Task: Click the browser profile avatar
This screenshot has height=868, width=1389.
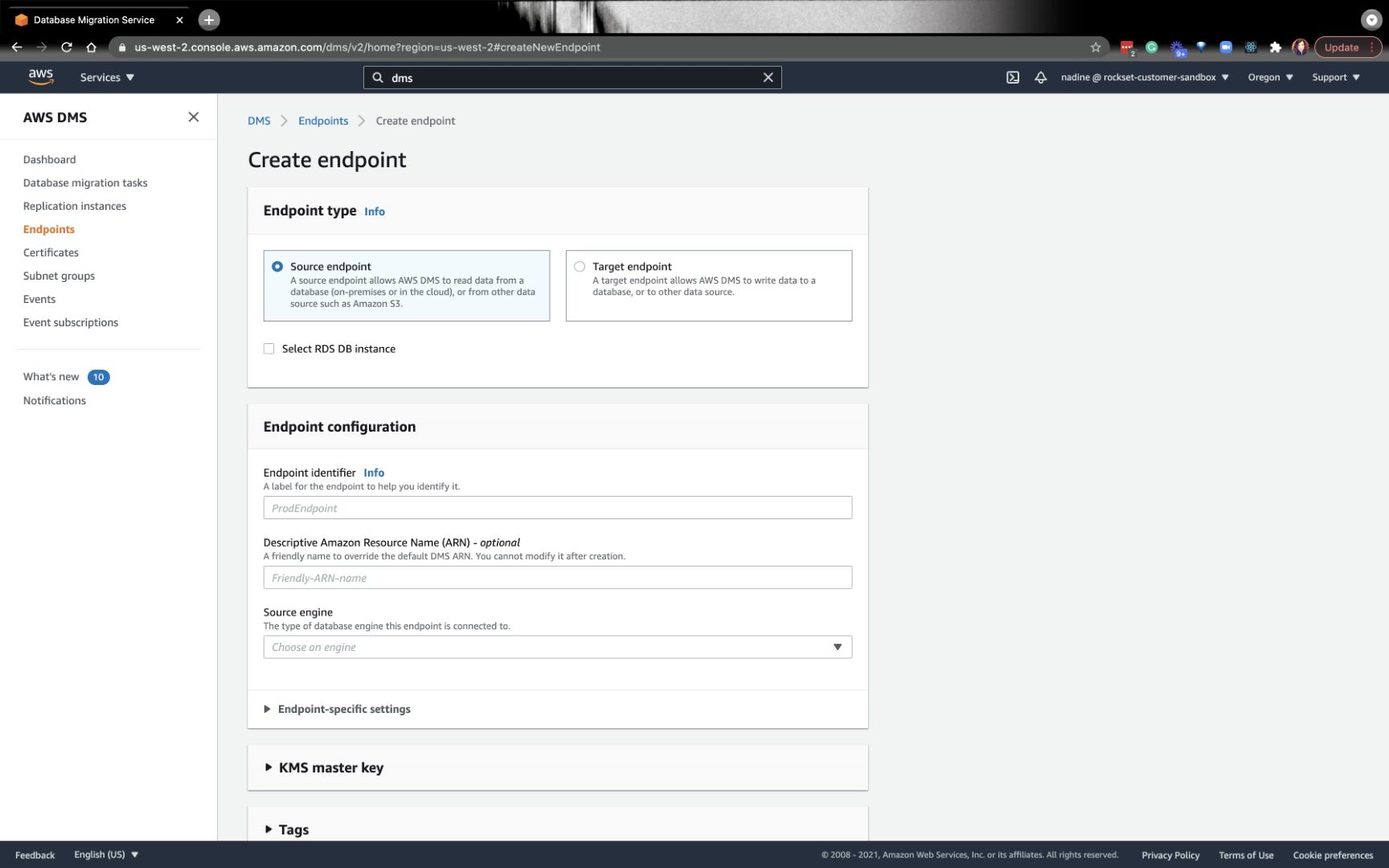Action: tap(1300, 47)
